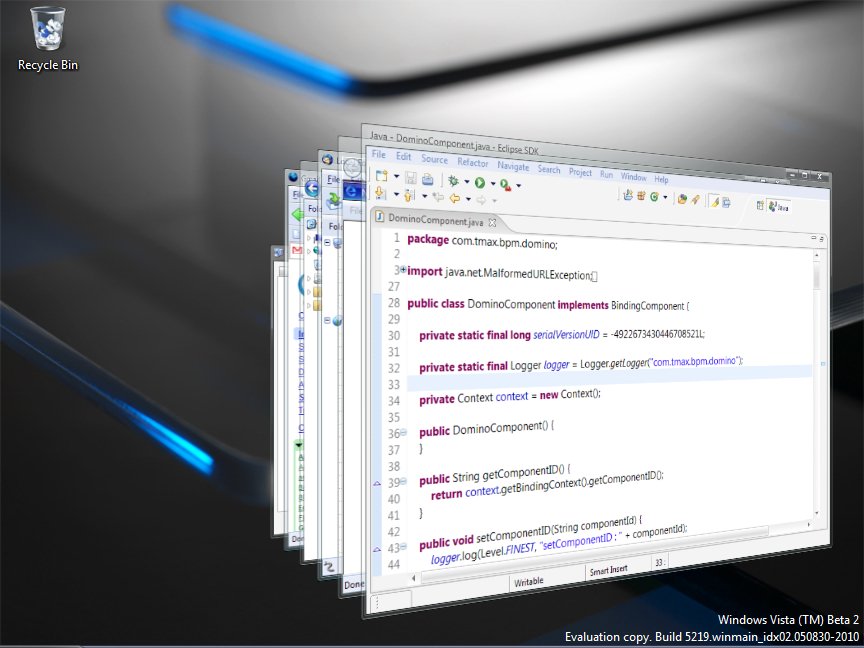Click the Previous Annotation up-arrow icon
This screenshot has height=648, width=864.
point(409,195)
